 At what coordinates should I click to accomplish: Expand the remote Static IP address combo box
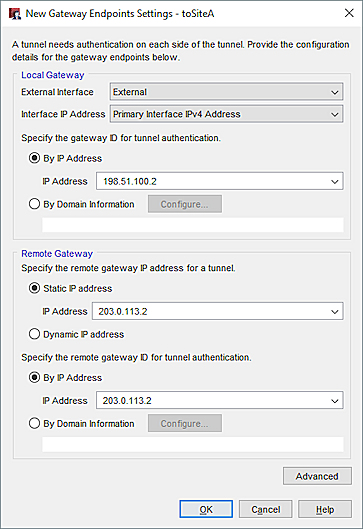pos(335,311)
